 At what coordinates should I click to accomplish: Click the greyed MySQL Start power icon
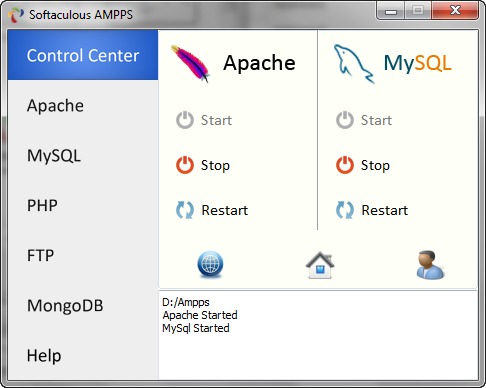[345, 120]
